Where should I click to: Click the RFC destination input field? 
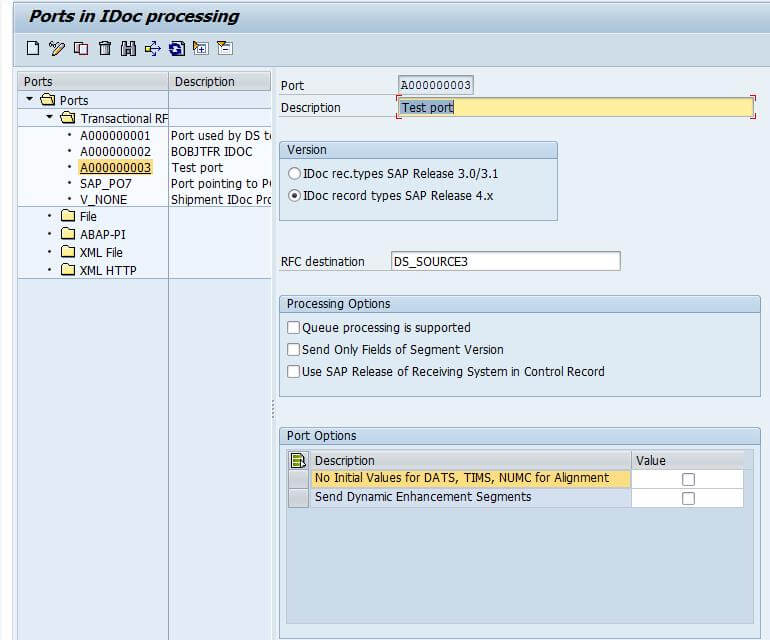[x=505, y=262]
